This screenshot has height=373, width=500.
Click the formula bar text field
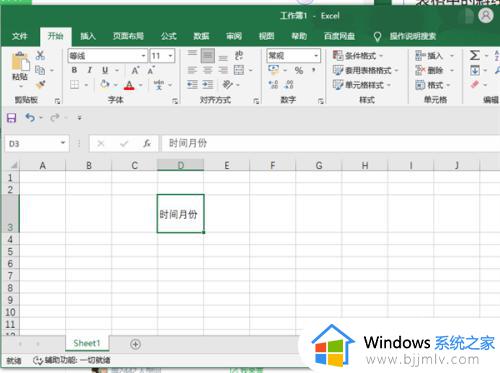click(x=330, y=144)
